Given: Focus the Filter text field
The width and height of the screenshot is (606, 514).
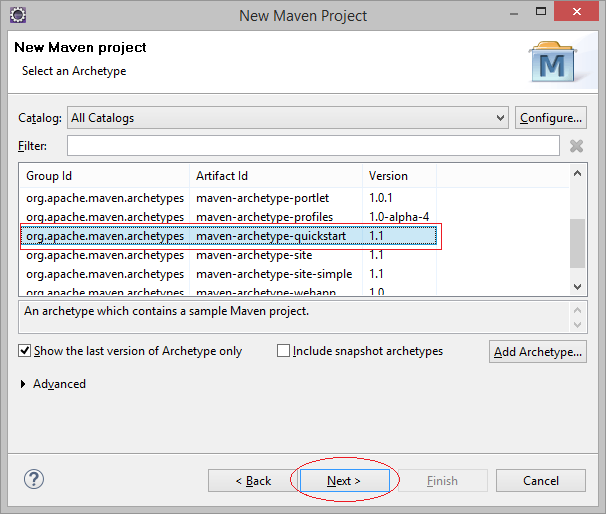Looking at the screenshot, I should click(x=313, y=146).
